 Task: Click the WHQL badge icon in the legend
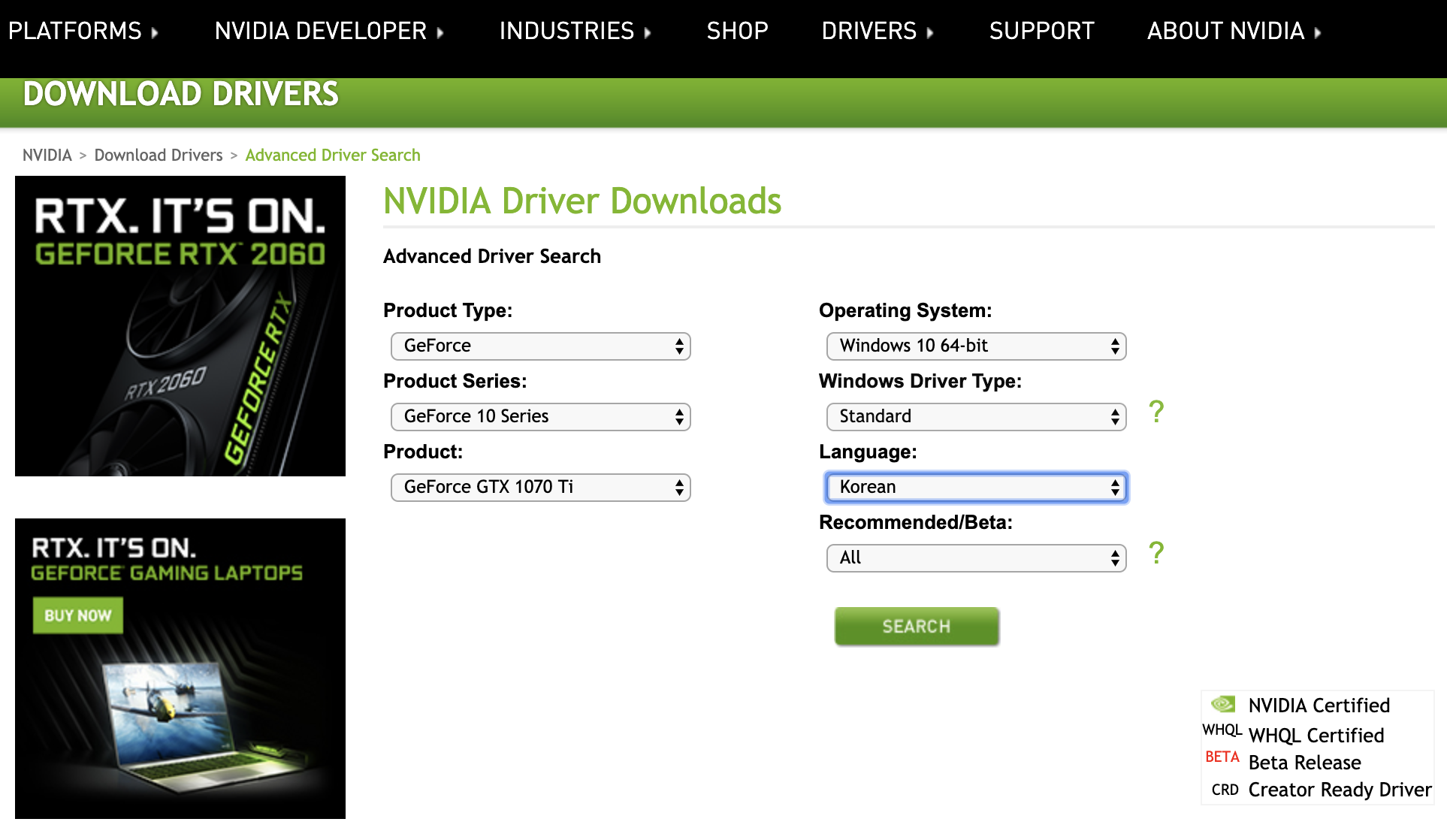(1222, 730)
